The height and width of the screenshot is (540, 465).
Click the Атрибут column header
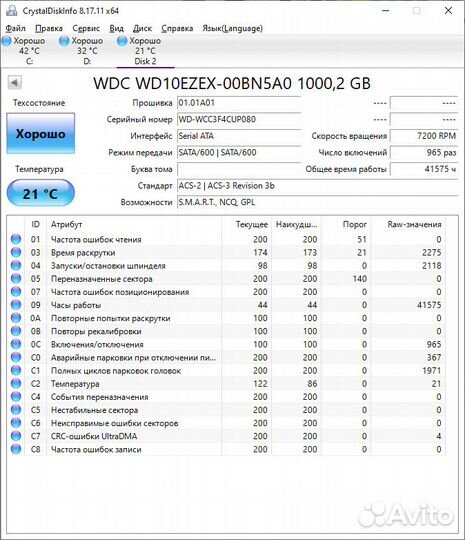coord(134,224)
